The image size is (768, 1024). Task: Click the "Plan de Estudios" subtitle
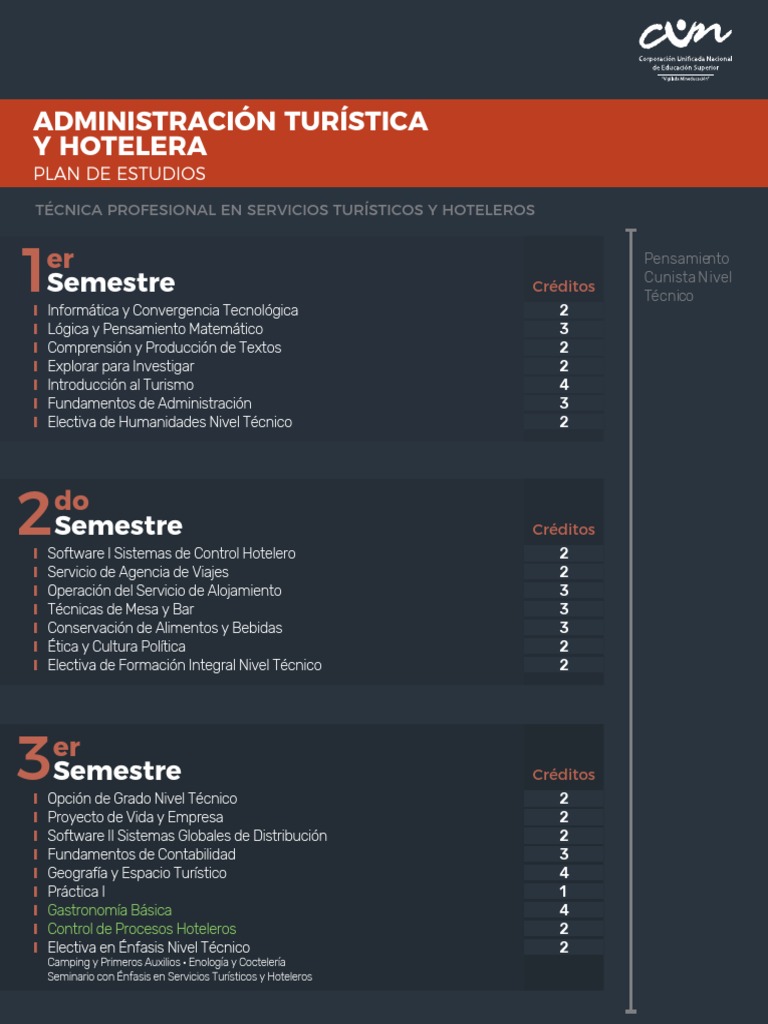coord(119,174)
